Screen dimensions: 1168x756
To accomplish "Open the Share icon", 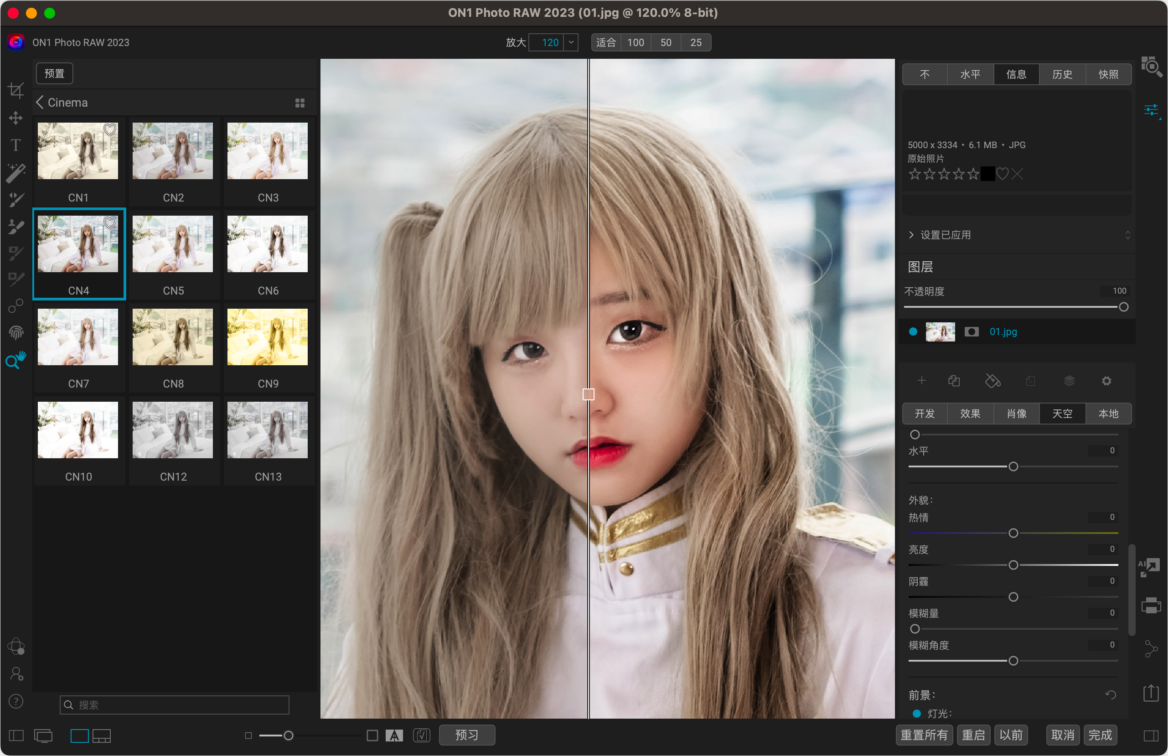I will pos(1151,649).
